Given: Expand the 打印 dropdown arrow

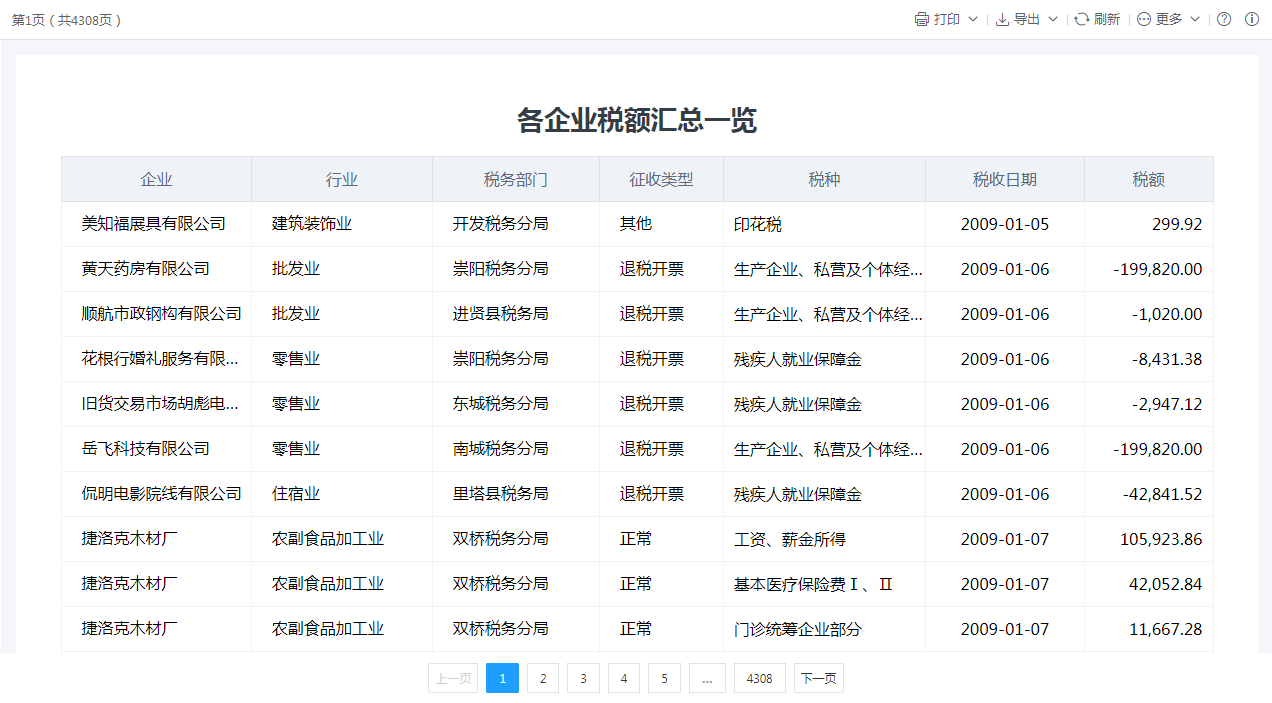Looking at the screenshot, I should coord(973,19).
